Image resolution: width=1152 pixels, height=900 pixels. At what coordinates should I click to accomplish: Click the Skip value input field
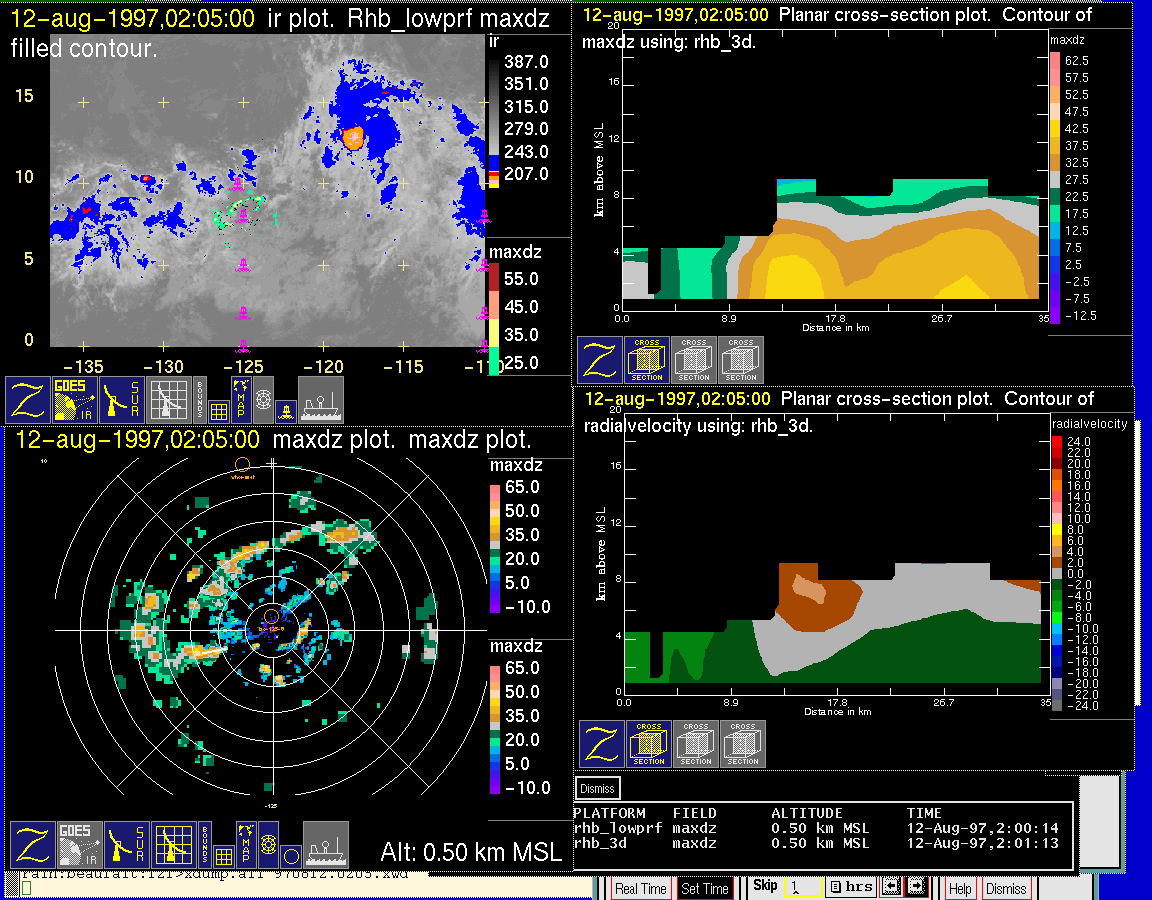point(802,887)
